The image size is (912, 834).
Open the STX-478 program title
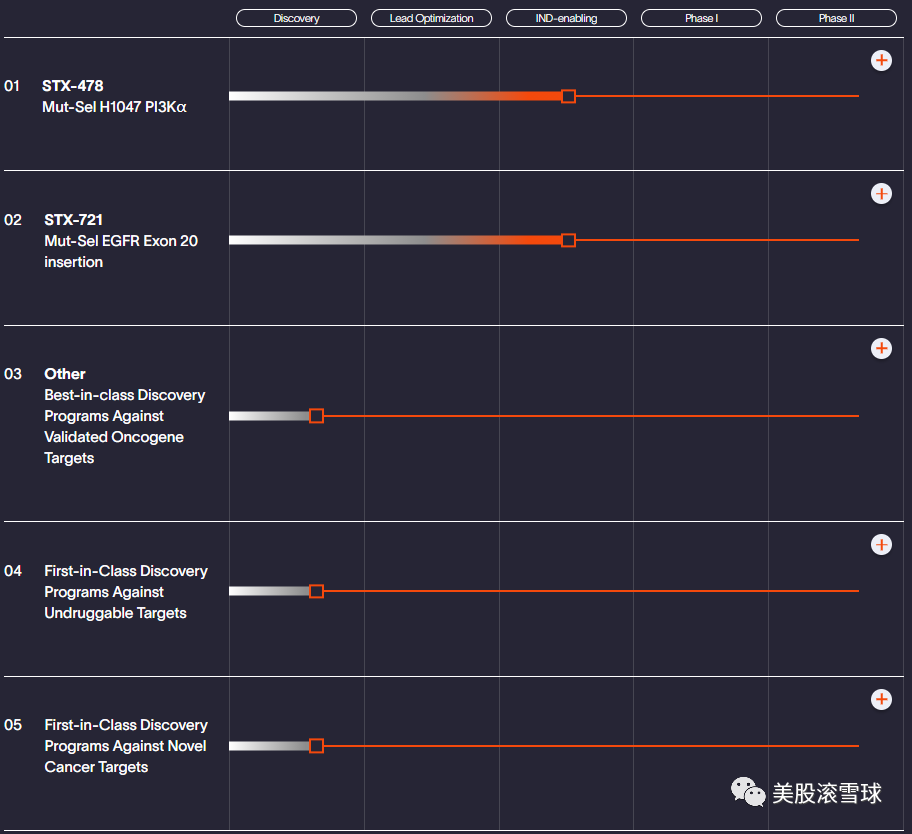(x=72, y=86)
